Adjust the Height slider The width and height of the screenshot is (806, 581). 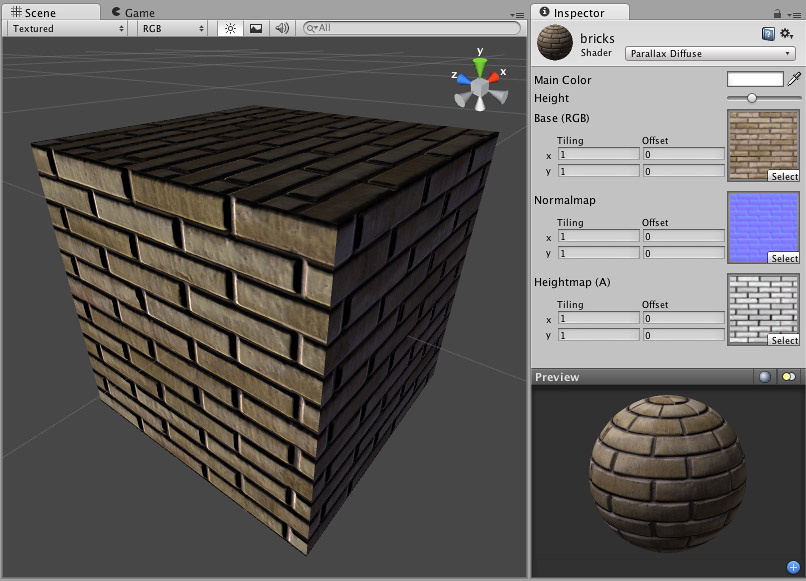click(752, 98)
